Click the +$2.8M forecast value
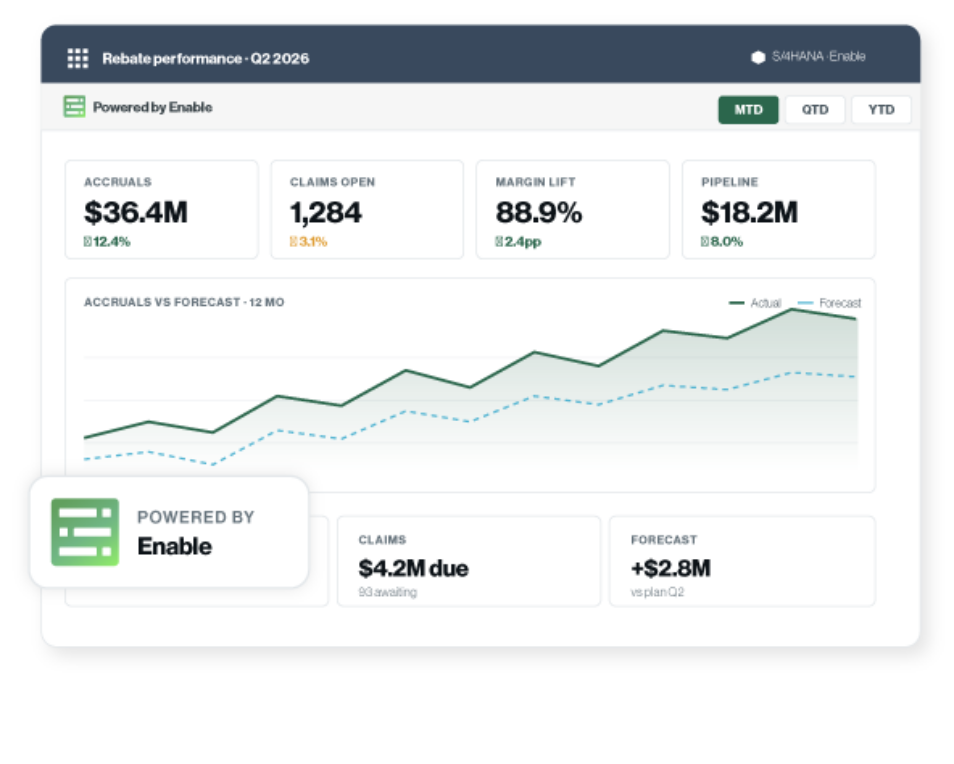 [671, 568]
